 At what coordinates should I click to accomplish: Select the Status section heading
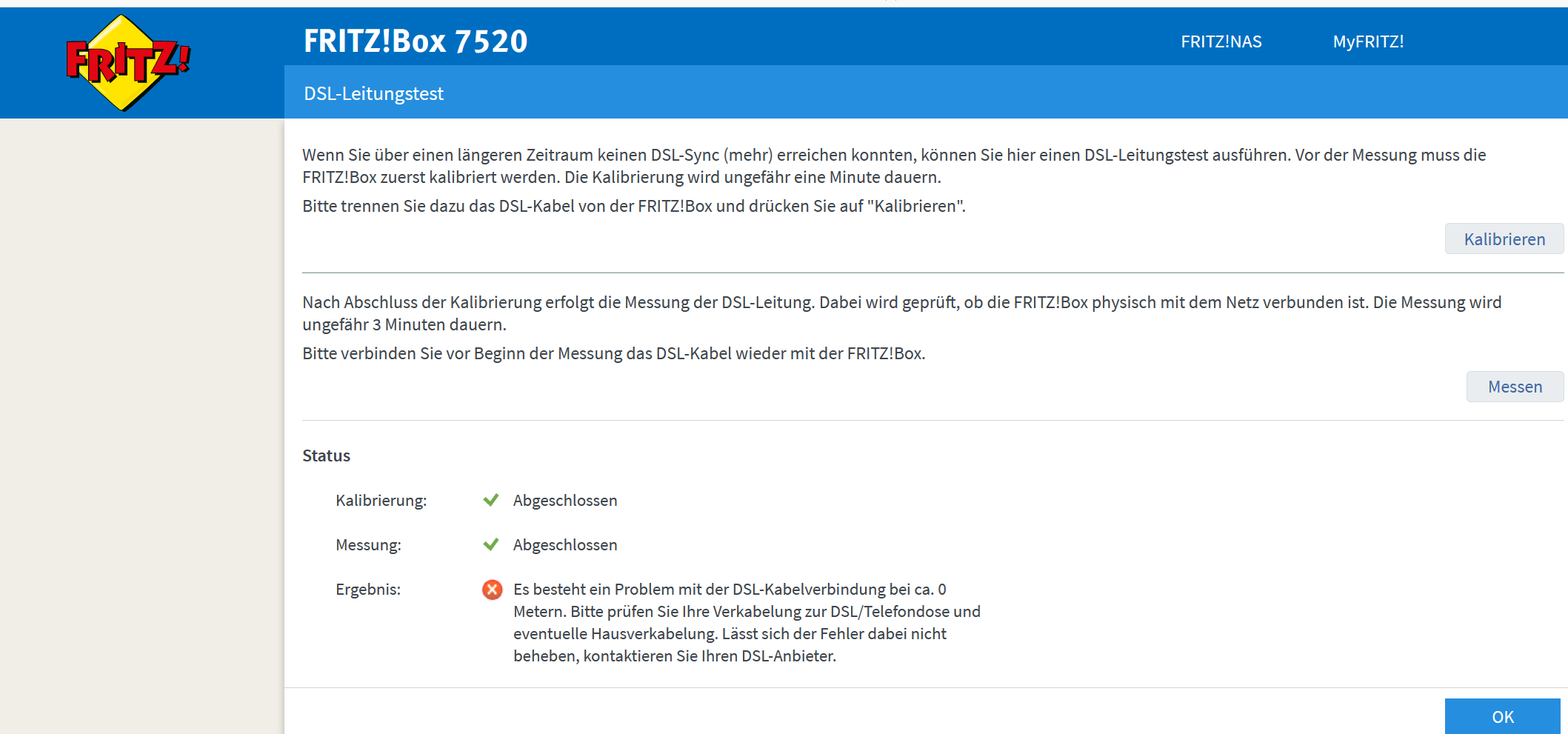(326, 456)
